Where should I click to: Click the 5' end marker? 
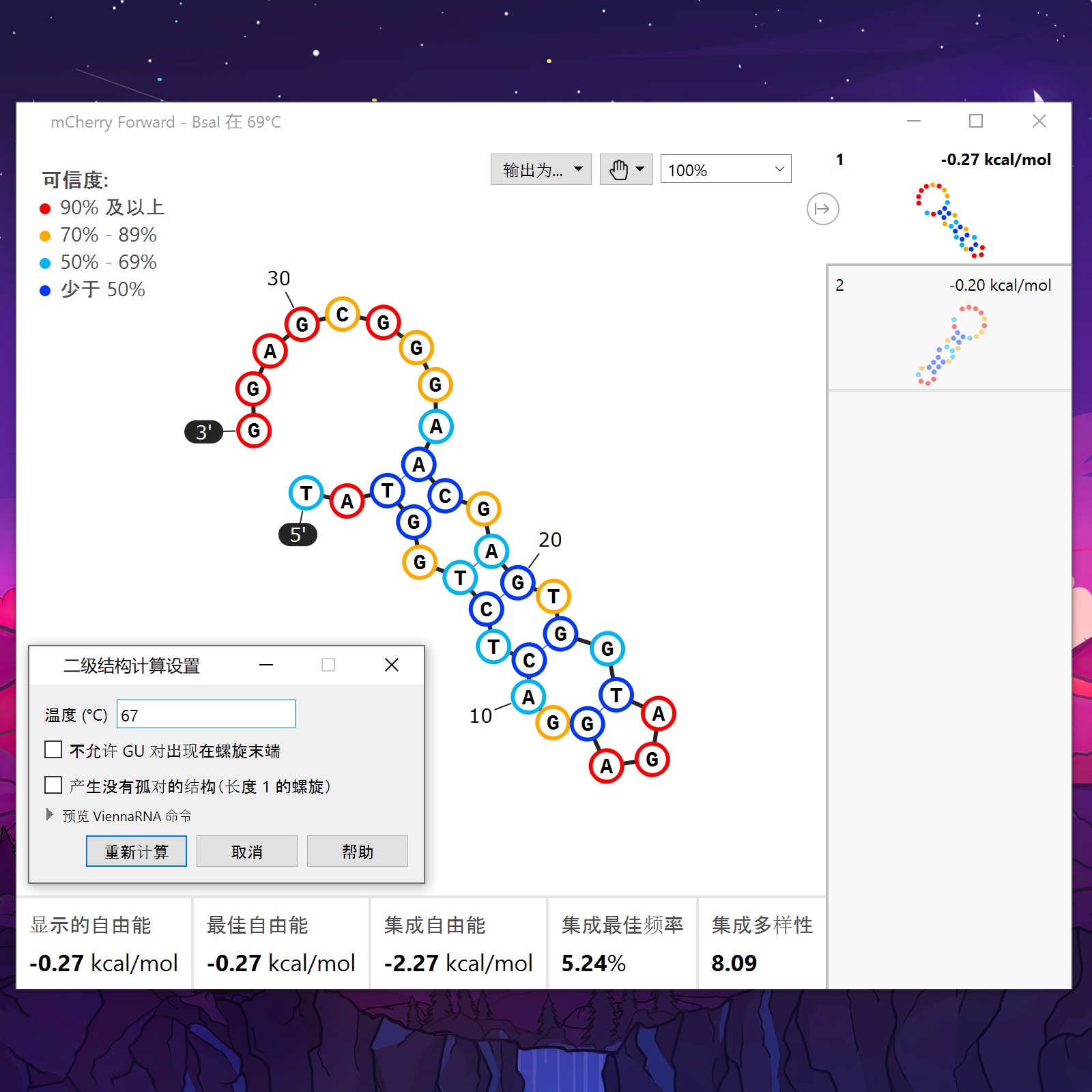click(x=298, y=535)
